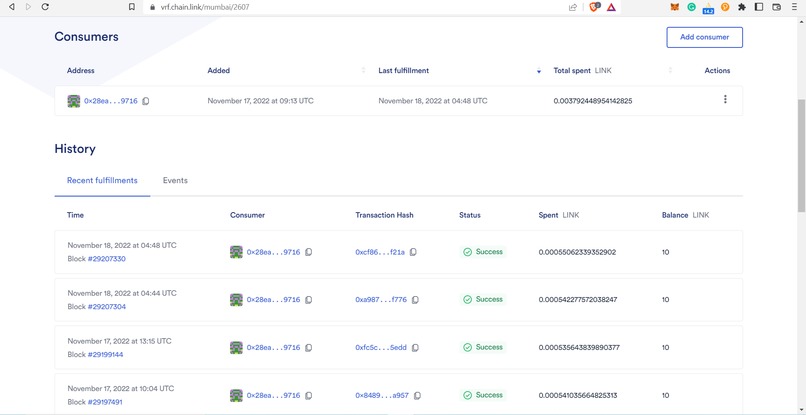
Task: Copy consumer address in the 10:04 UTC fulfillment row
Action: [308, 395]
